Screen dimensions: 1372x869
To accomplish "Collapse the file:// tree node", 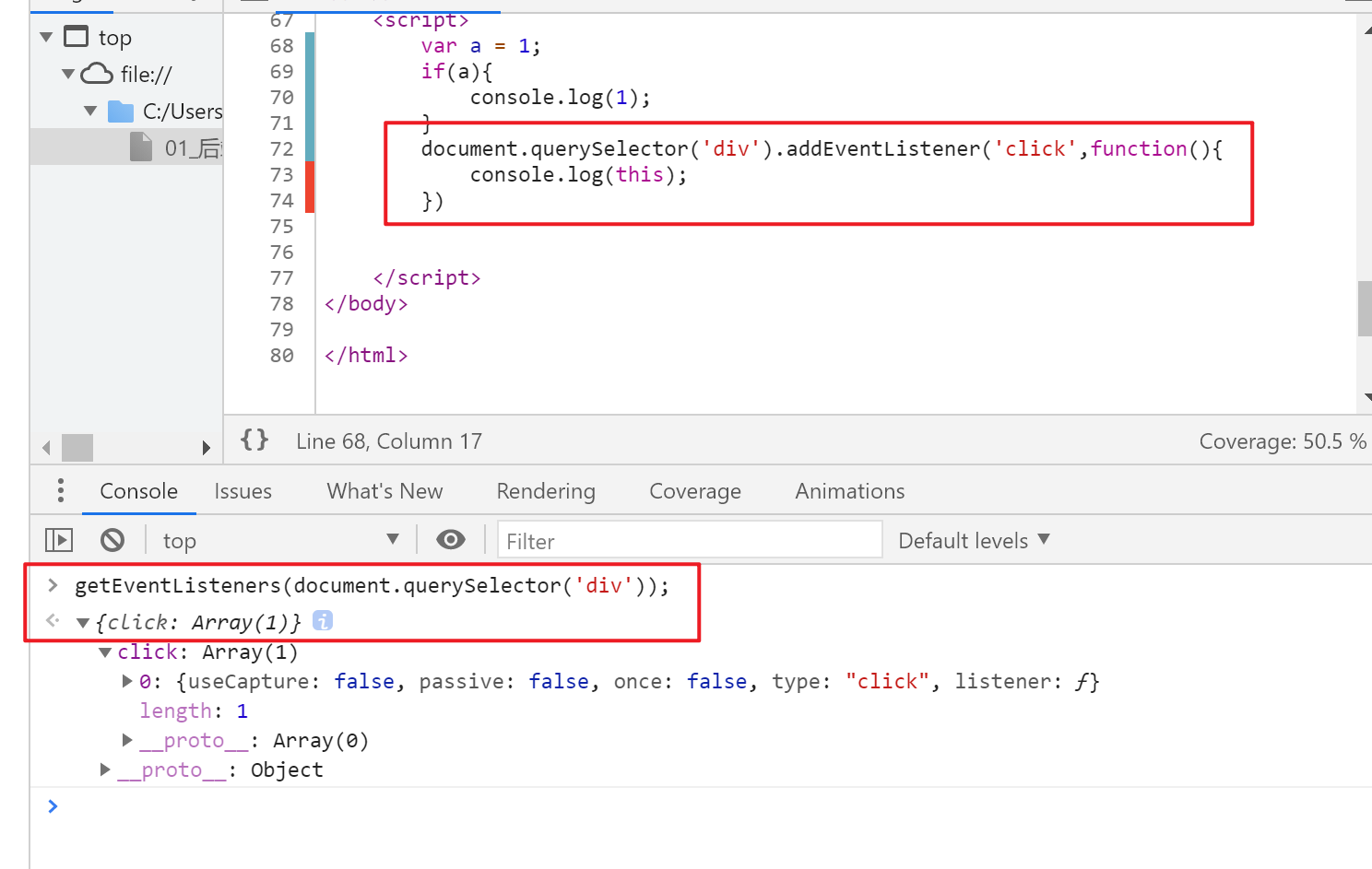I will (x=68, y=74).
